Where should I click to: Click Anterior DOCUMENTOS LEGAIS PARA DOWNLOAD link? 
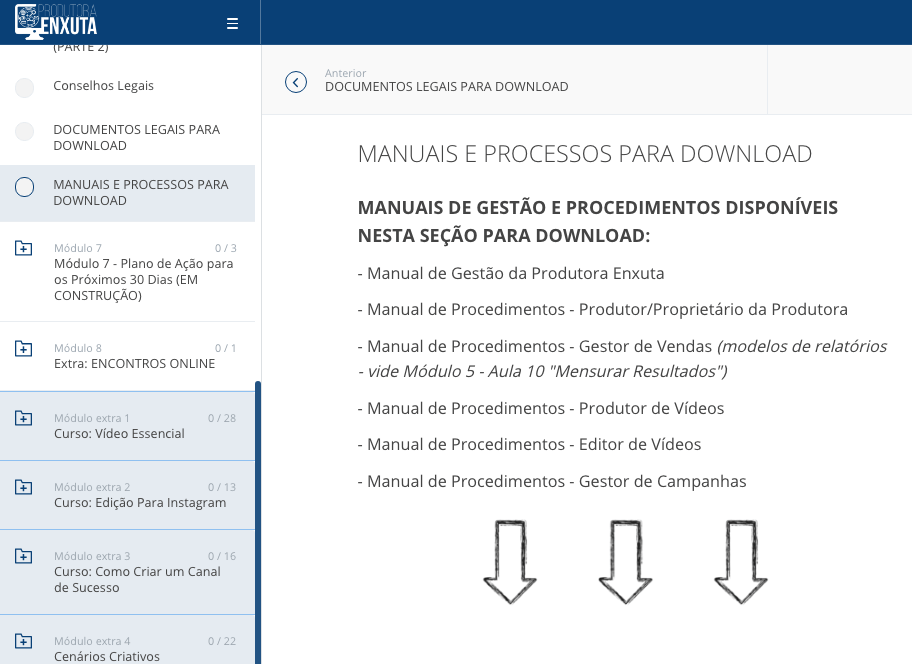[x=446, y=80]
